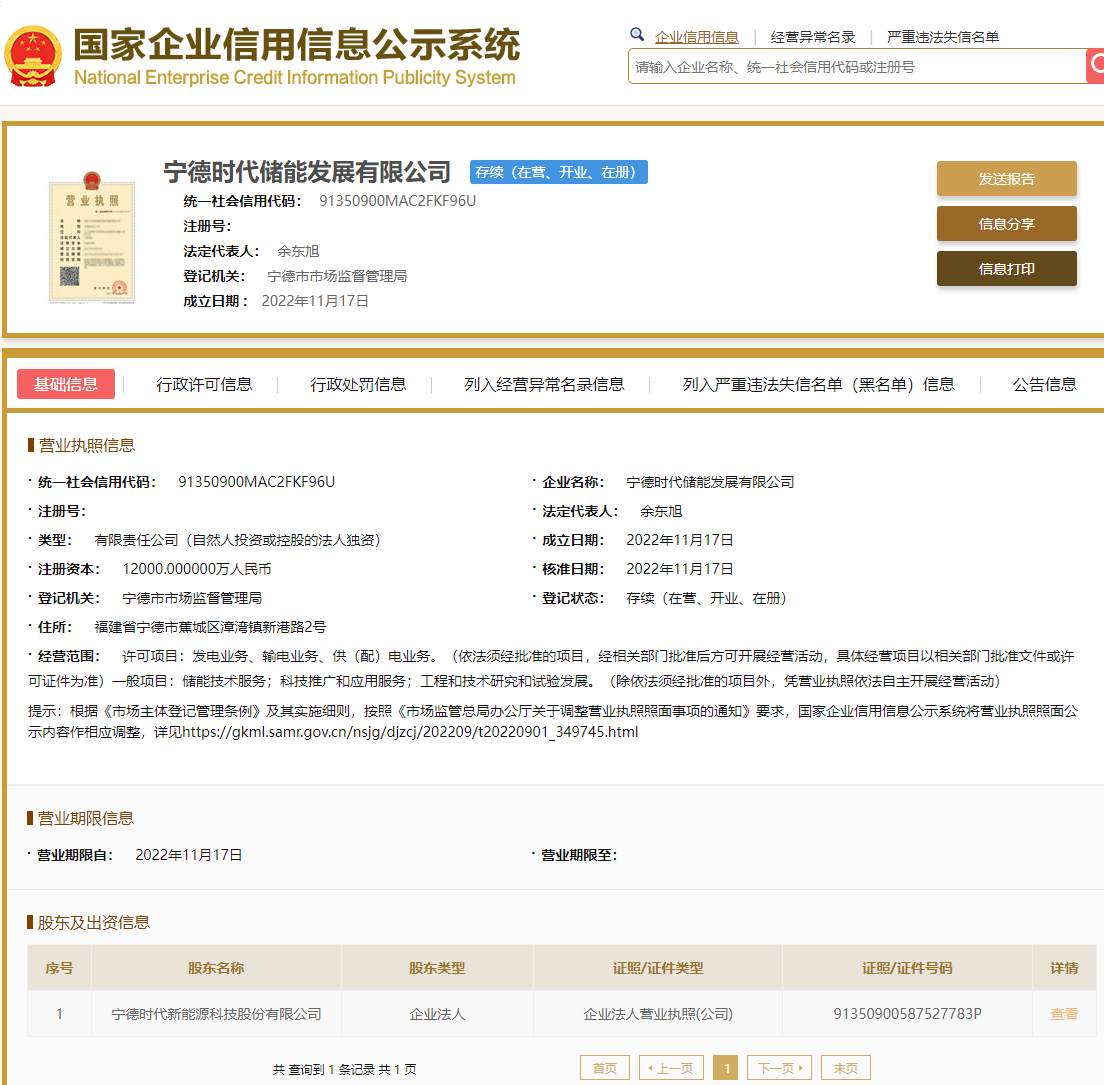The width and height of the screenshot is (1104, 1085).
Task: Click certificate number 91350900587527783P cell
Action: 907,1014
